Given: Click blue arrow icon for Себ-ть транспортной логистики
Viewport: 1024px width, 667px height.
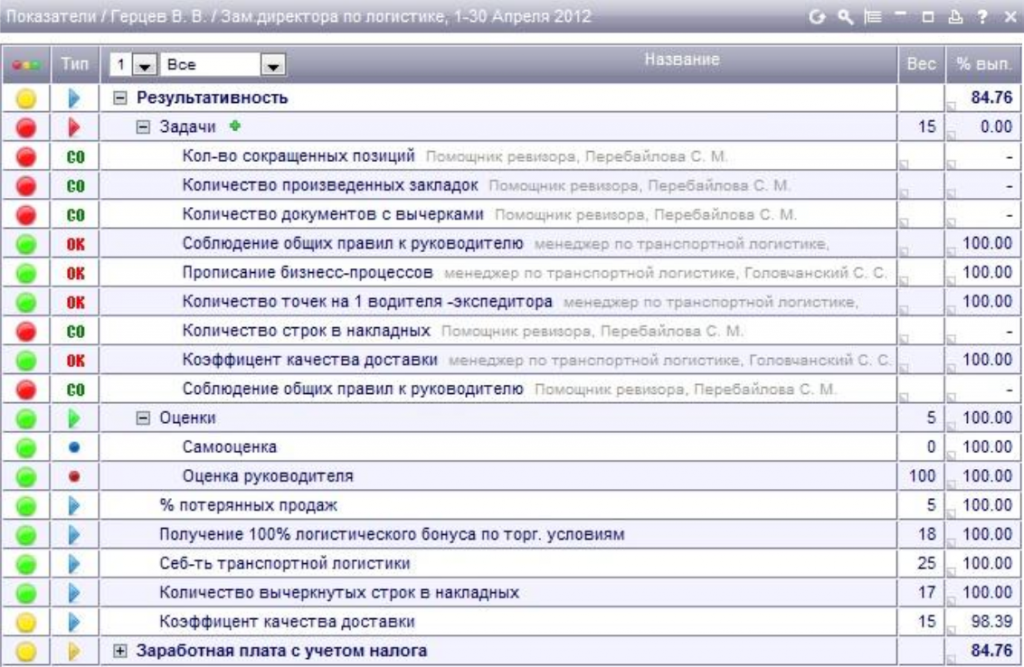Looking at the screenshot, I should tap(74, 564).
